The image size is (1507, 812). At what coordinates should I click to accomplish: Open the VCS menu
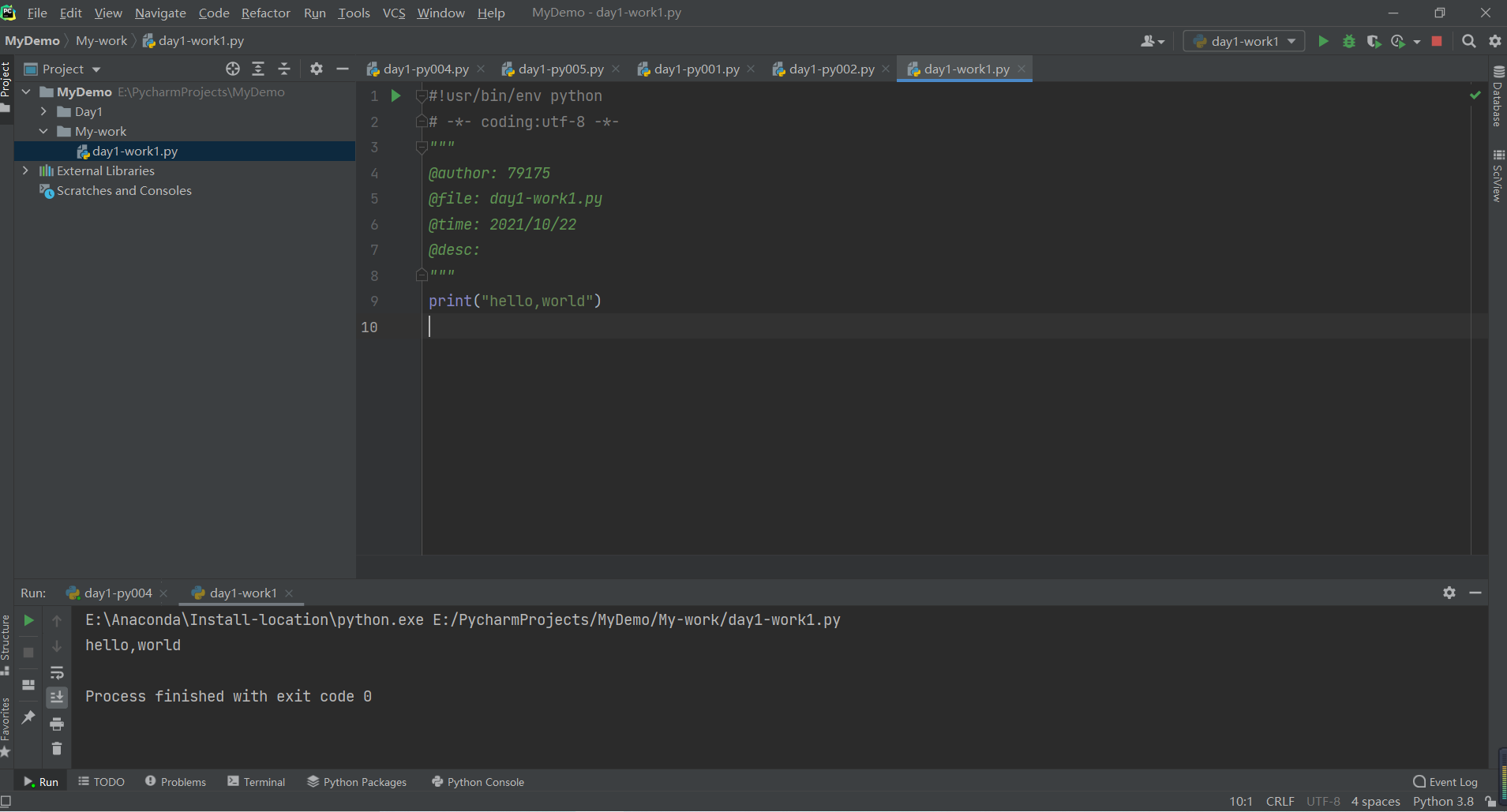(x=394, y=13)
